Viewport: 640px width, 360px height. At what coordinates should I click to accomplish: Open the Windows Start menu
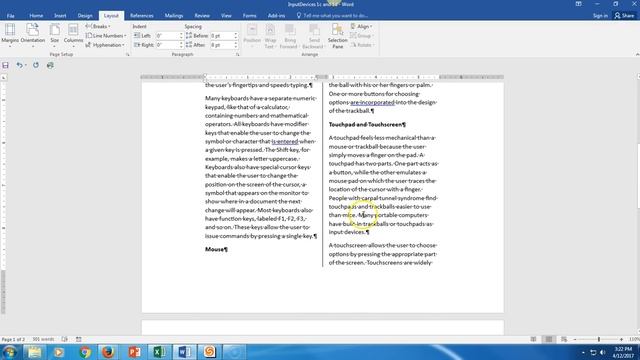click(9, 352)
